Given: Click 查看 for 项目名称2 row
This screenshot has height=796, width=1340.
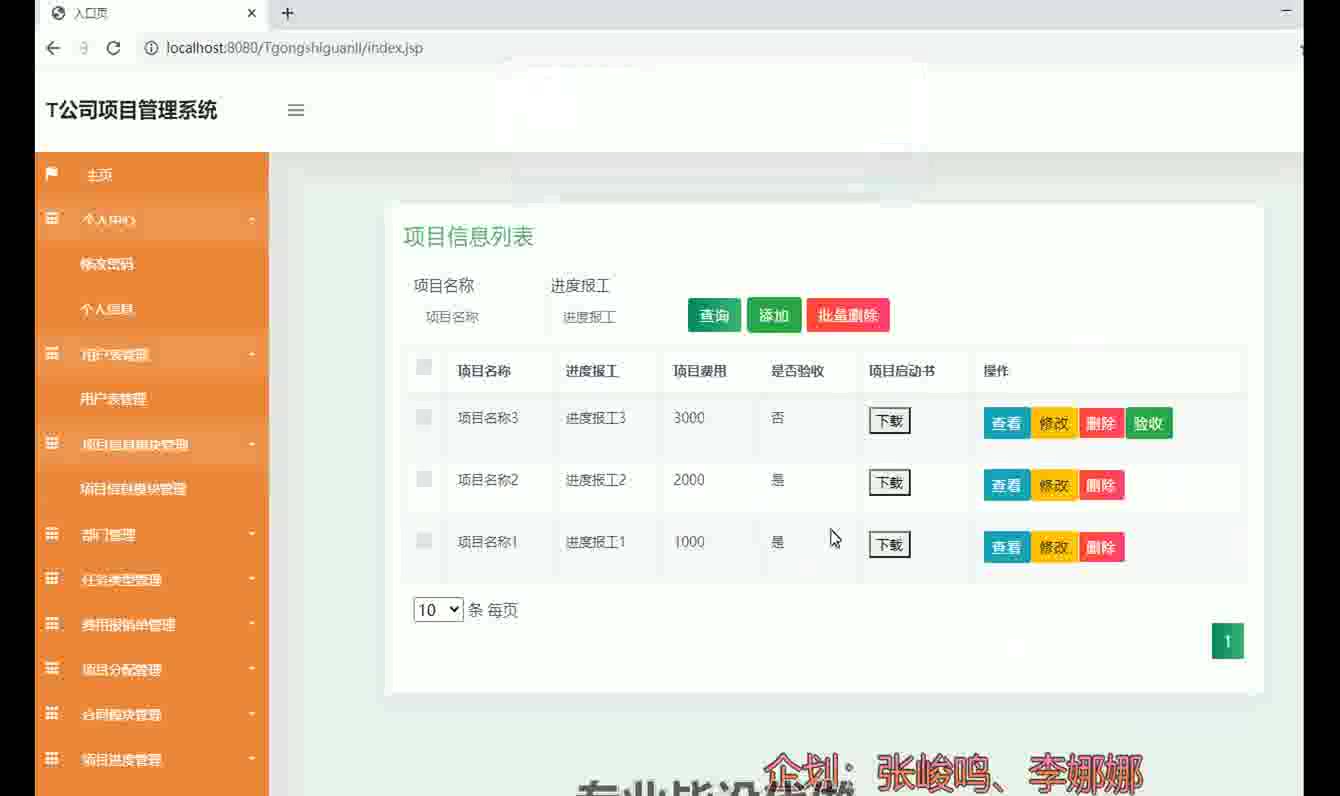Looking at the screenshot, I should click(1006, 485).
